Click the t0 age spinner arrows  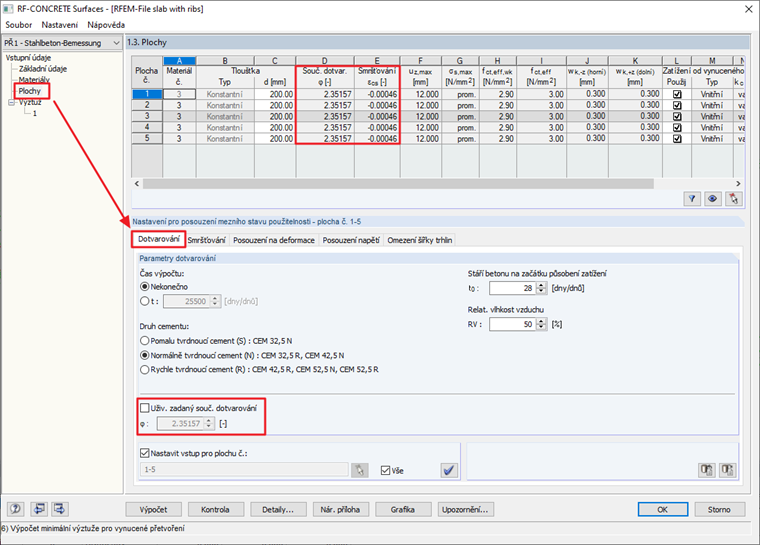pos(542,288)
